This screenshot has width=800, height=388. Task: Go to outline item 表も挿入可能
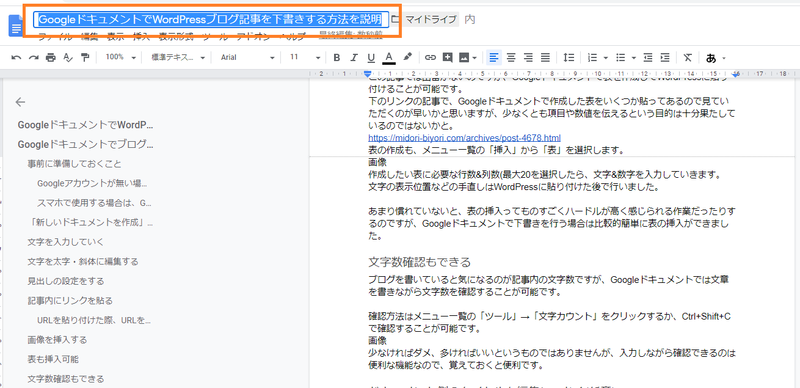[x=53, y=359]
